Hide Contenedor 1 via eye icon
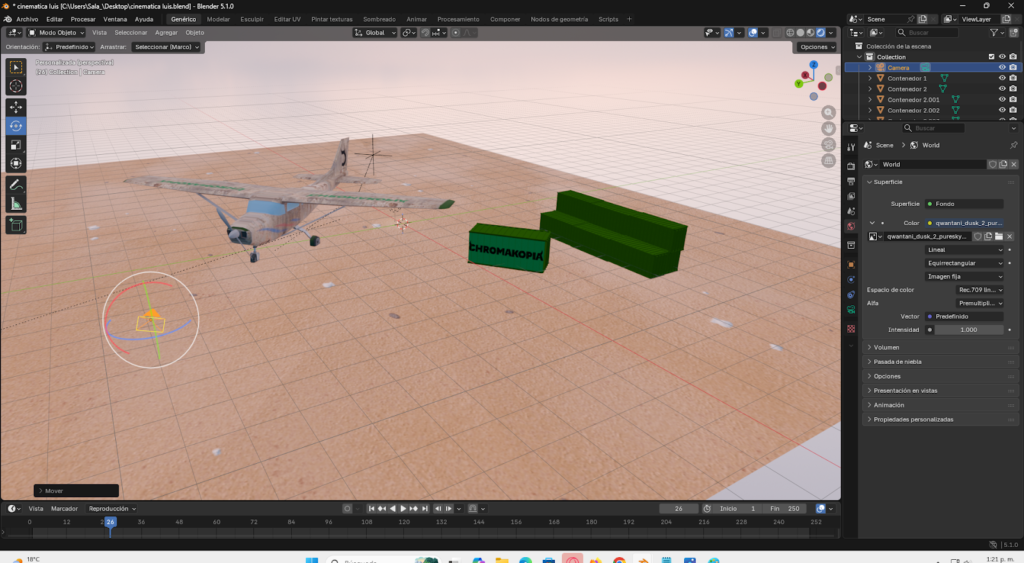The image size is (1024, 563). [x=1002, y=78]
